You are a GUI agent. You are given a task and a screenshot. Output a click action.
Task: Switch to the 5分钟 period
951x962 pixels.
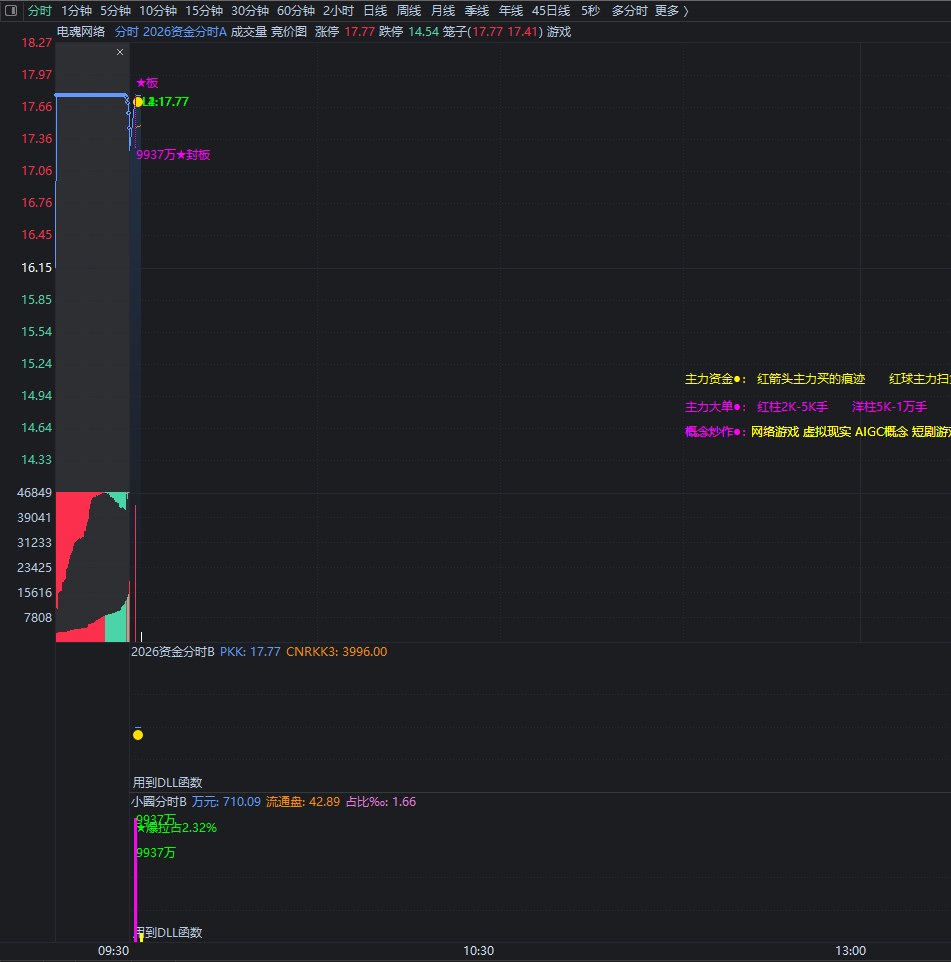[x=115, y=11]
